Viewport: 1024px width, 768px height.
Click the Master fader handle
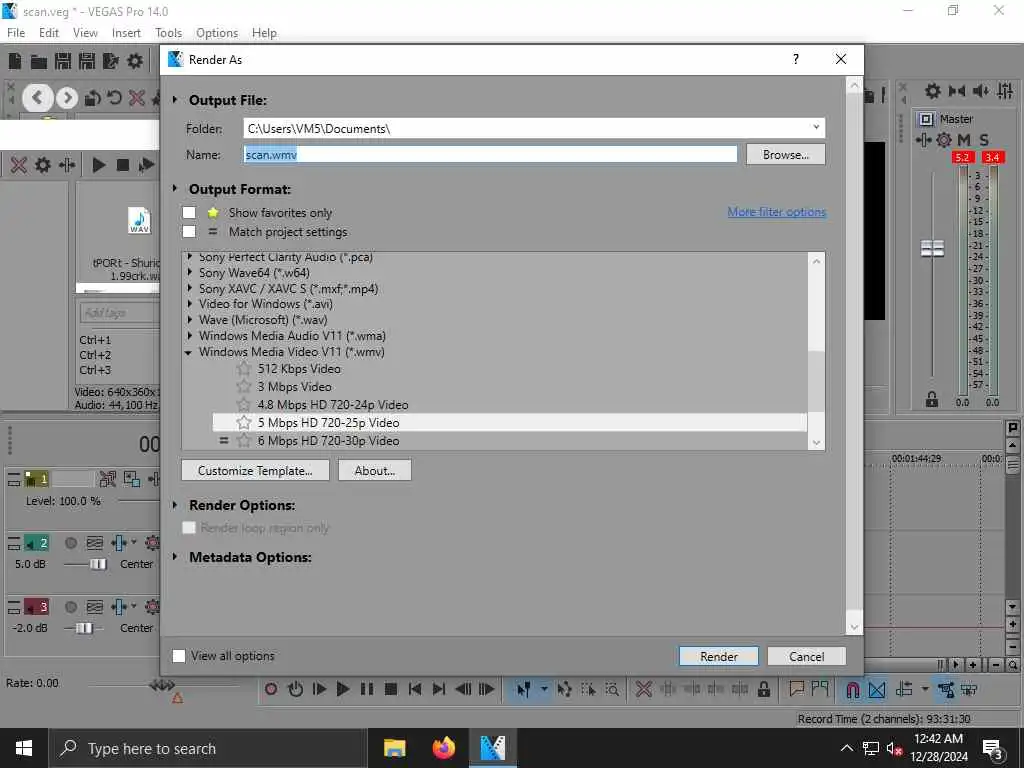932,248
